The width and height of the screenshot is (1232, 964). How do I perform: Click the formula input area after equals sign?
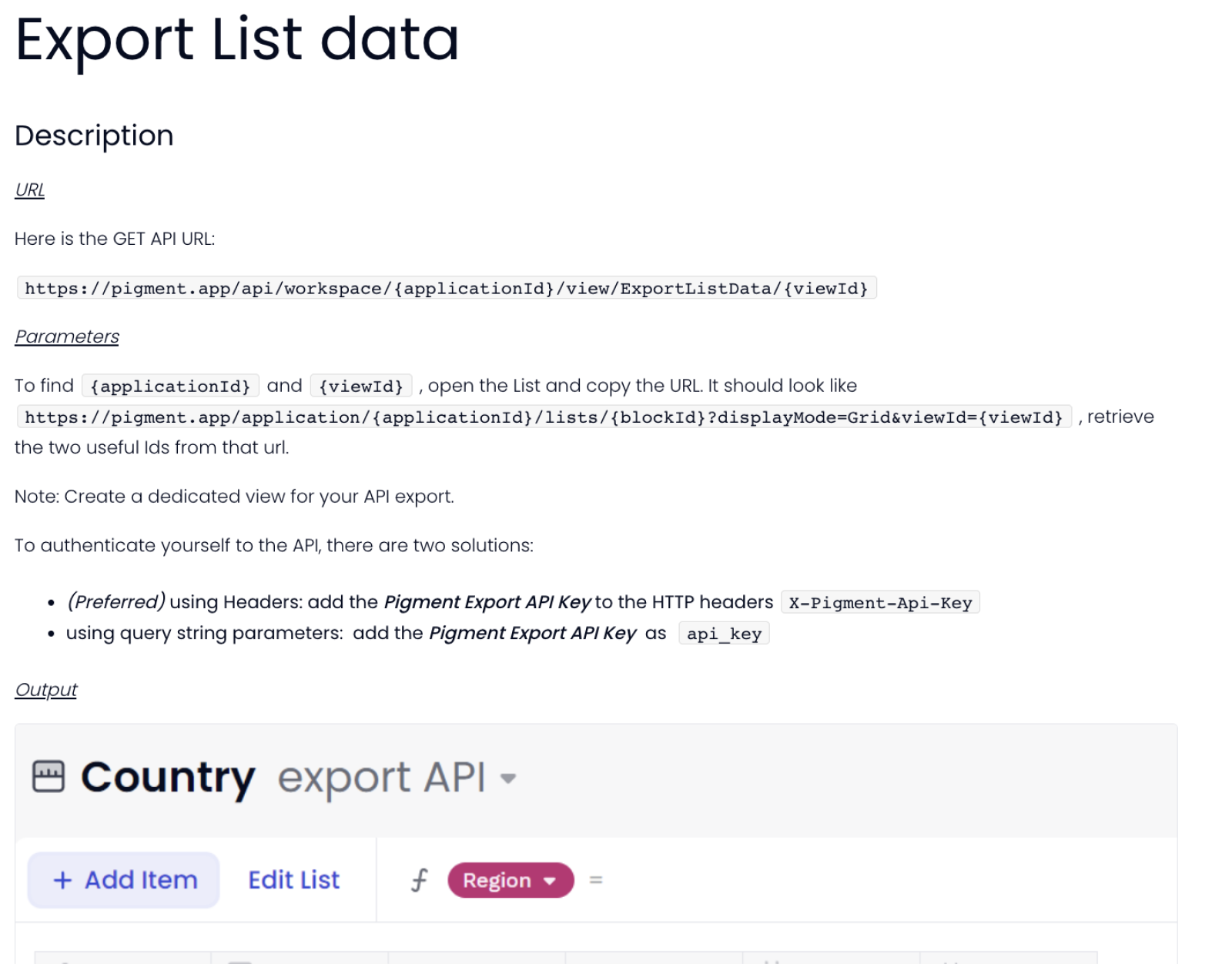tap(847, 879)
